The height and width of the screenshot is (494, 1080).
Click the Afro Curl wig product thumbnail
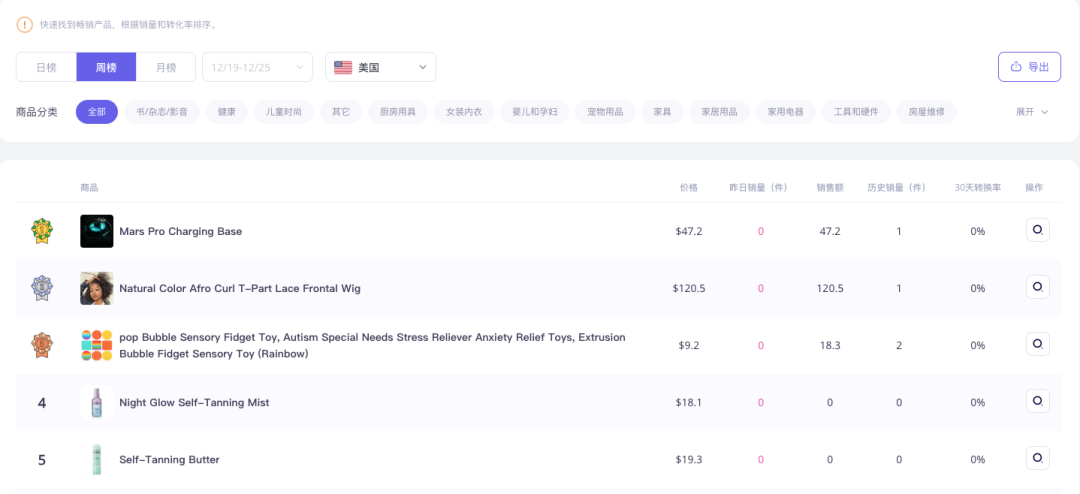tap(96, 288)
